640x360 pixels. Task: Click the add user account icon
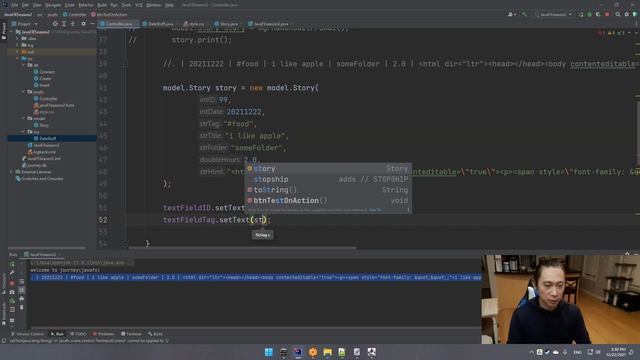(511, 14)
